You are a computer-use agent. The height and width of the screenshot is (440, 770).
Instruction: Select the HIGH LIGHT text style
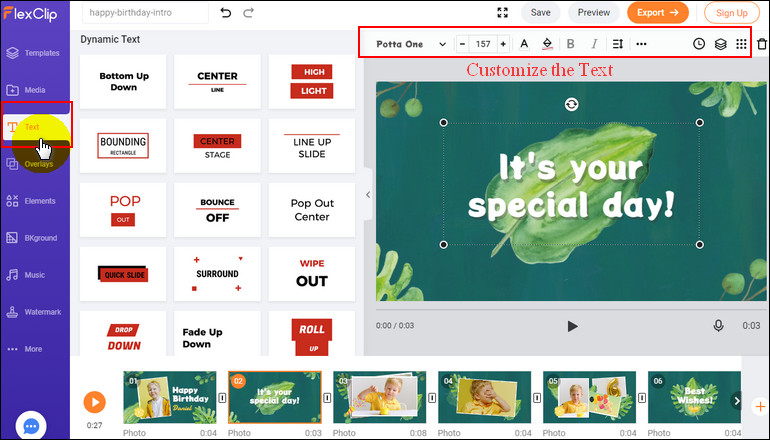312,82
